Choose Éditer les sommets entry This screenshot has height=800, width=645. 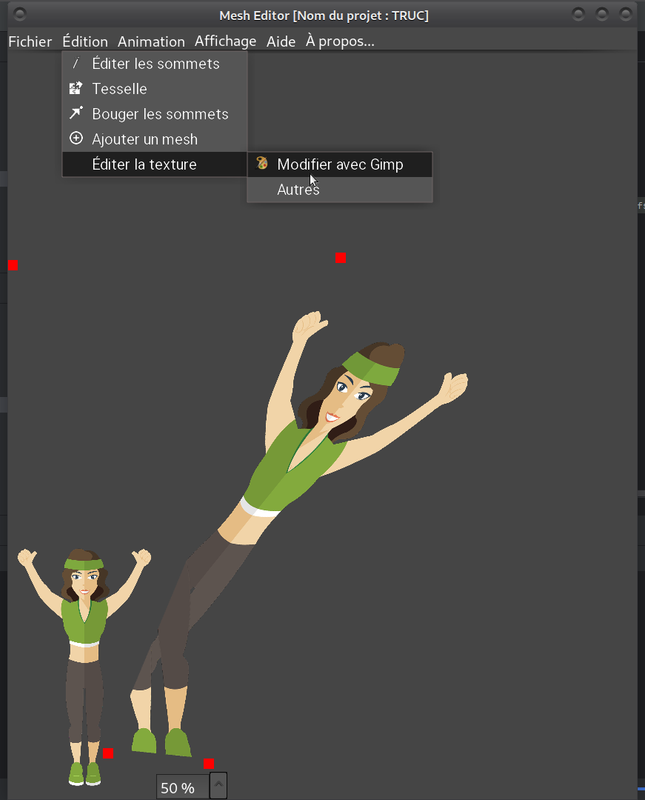[x=155, y=64]
